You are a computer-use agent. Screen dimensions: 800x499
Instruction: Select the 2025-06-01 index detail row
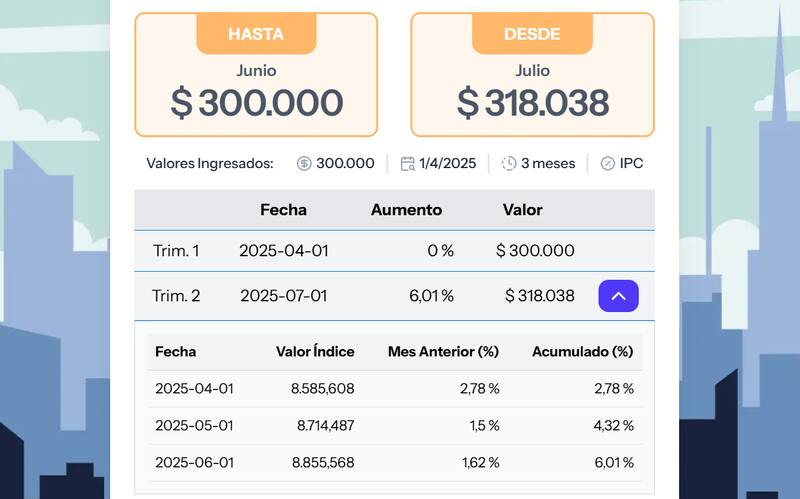(394, 462)
